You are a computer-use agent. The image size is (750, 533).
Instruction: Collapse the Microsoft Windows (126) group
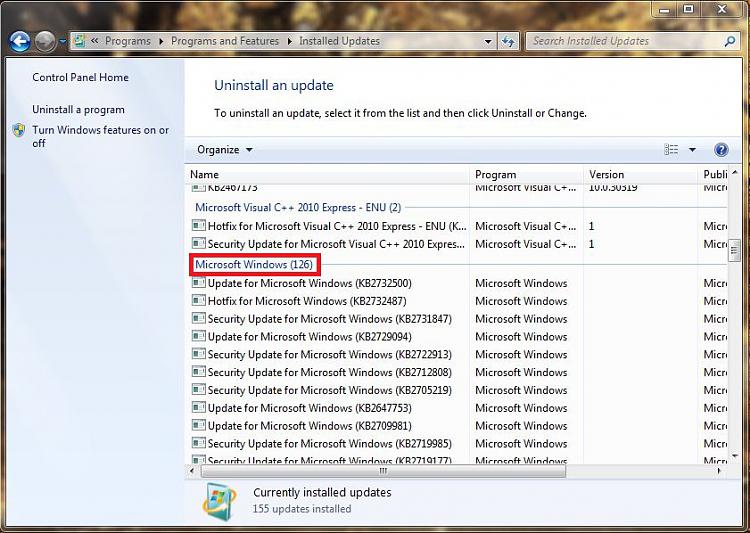pos(254,265)
